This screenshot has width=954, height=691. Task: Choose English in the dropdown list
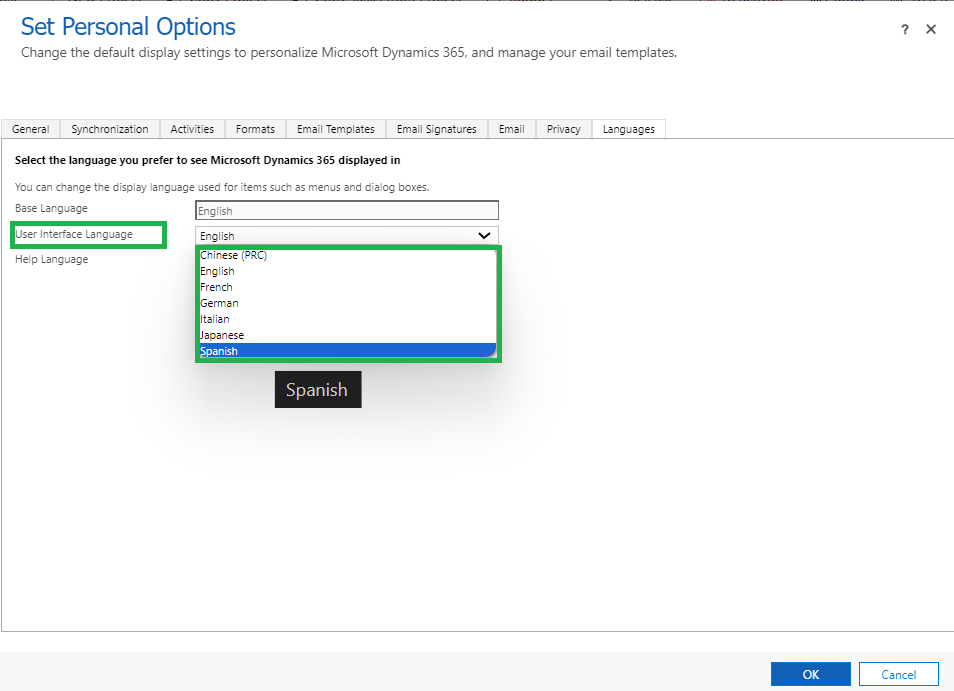click(x=348, y=271)
